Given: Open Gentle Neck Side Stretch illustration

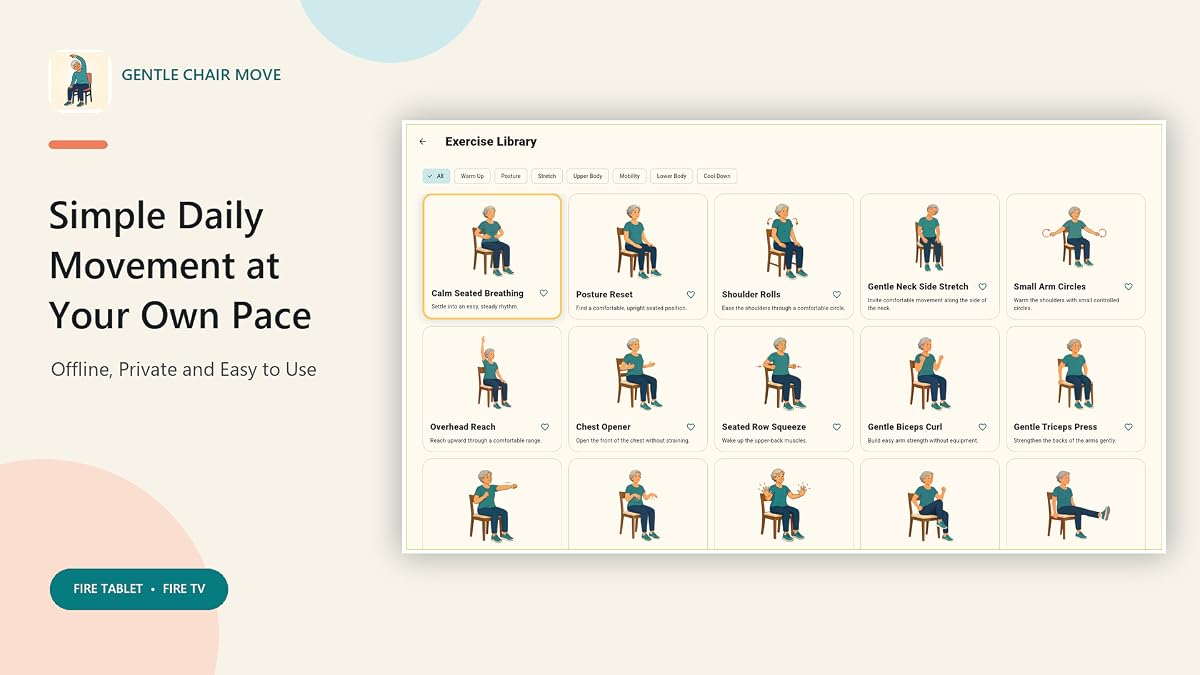Looking at the screenshot, I should [x=929, y=236].
